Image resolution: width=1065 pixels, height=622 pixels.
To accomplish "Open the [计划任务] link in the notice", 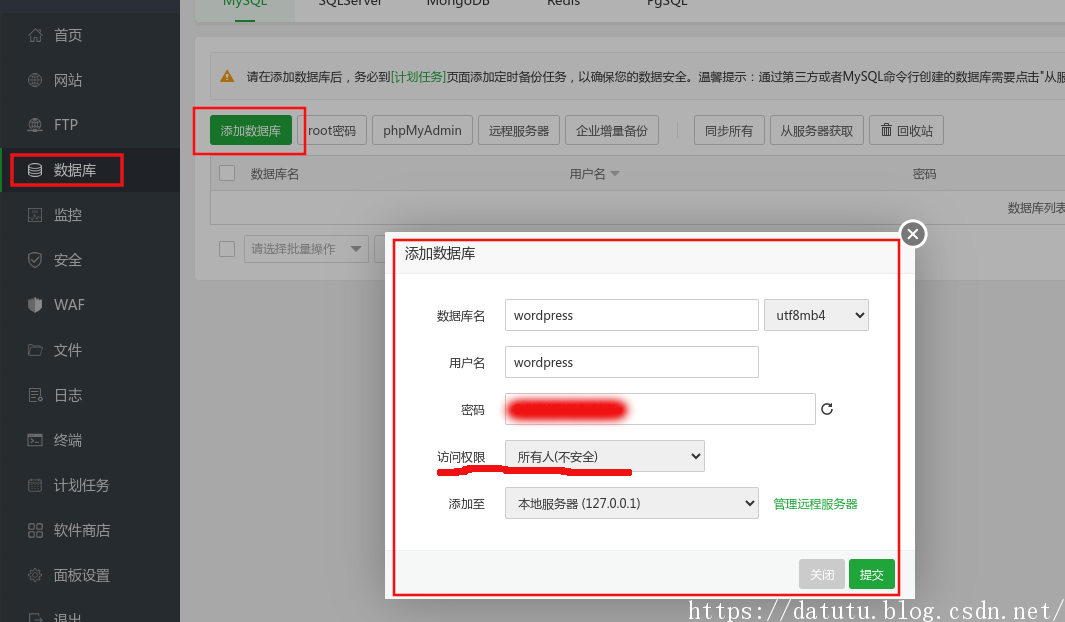I will [x=418, y=77].
